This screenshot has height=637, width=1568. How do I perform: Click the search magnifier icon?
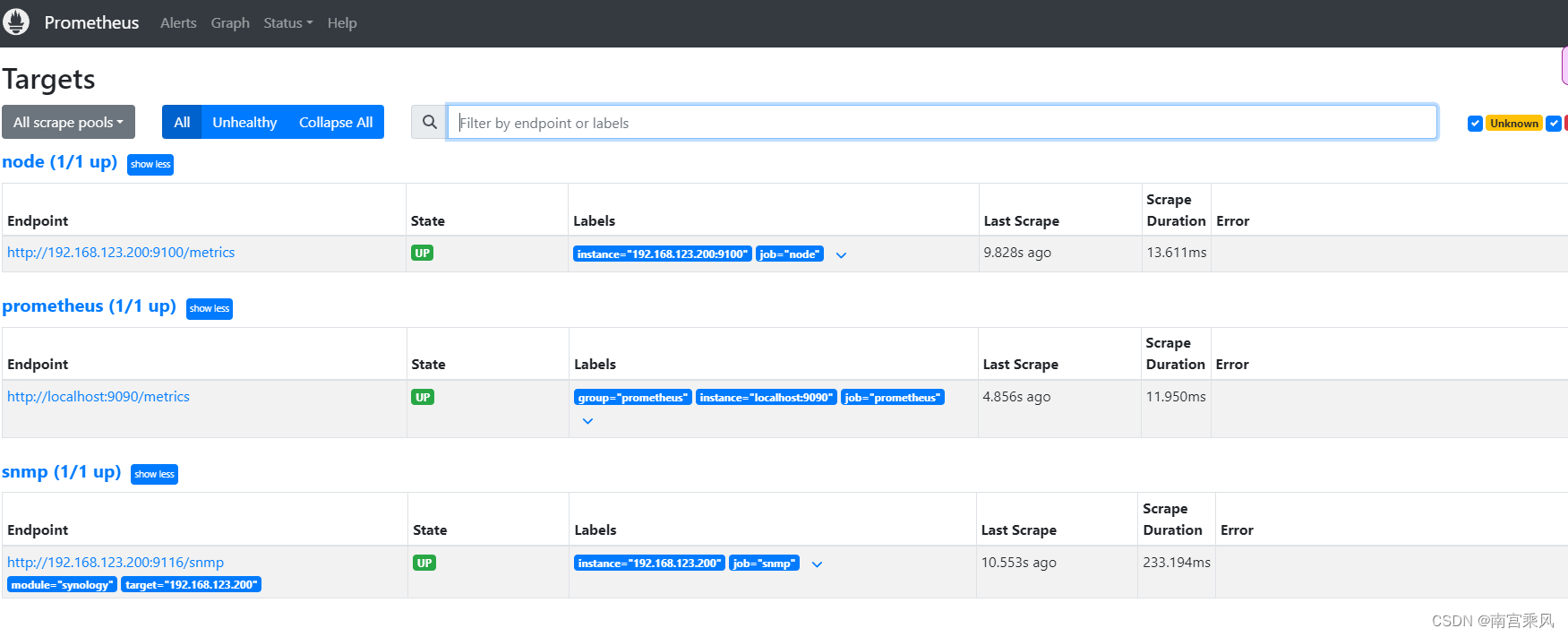pos(429,123)
